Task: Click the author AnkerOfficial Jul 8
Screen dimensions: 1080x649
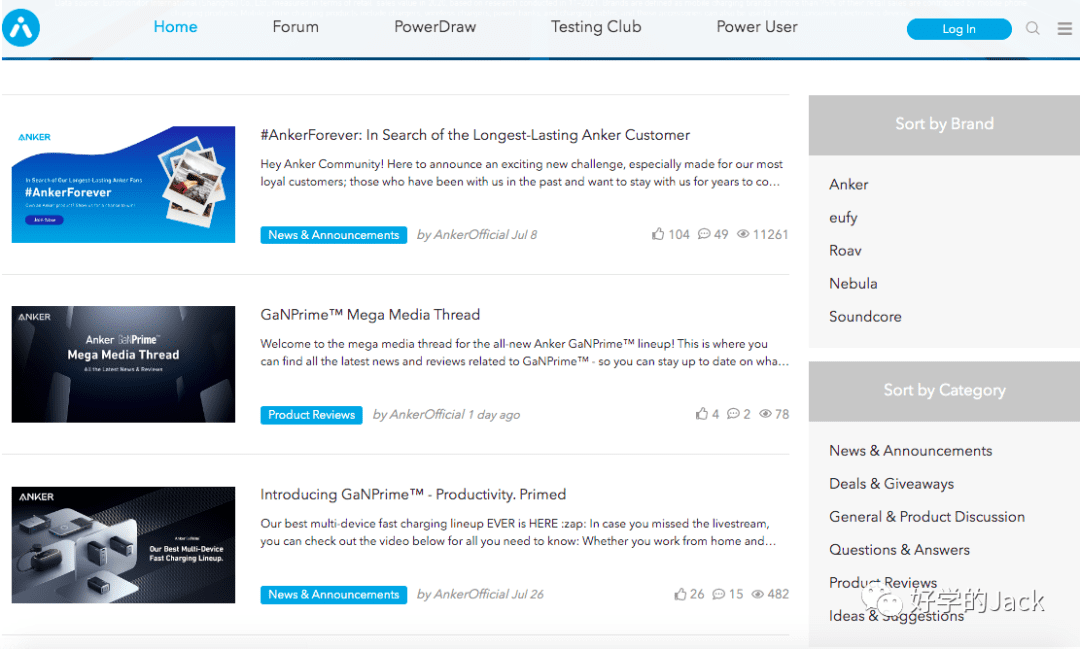Action: (x=477, y=235)
